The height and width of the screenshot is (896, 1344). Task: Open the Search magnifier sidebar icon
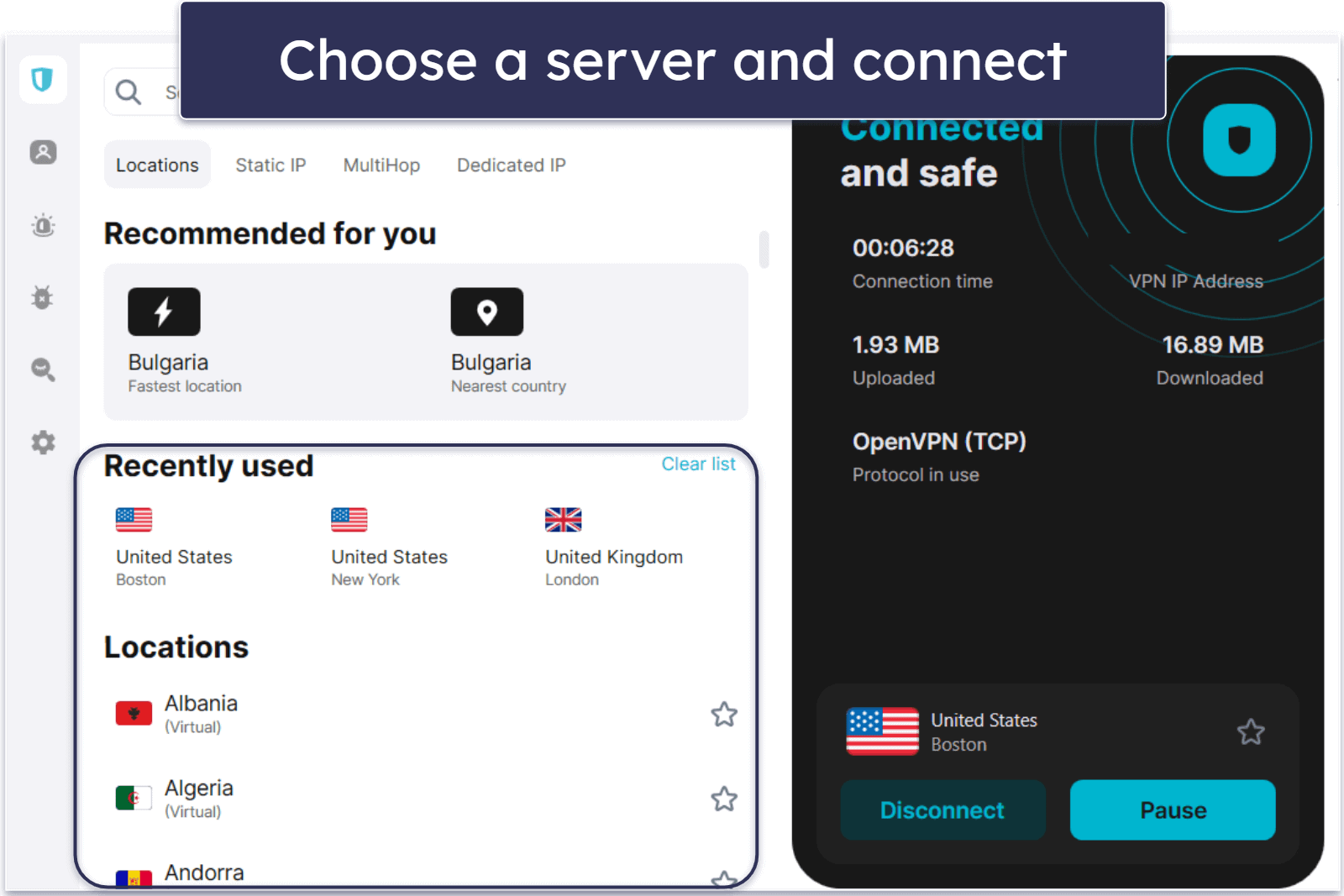click(x=43, y=369)
